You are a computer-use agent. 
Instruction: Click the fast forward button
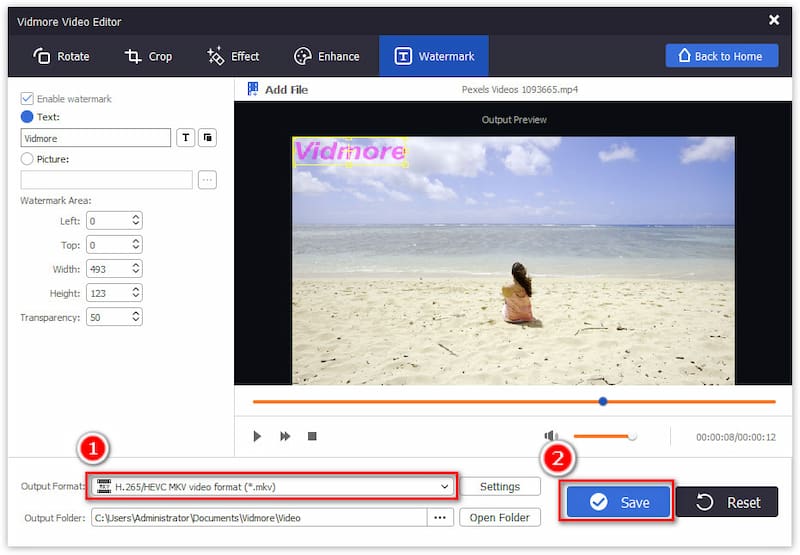point(285,436)
